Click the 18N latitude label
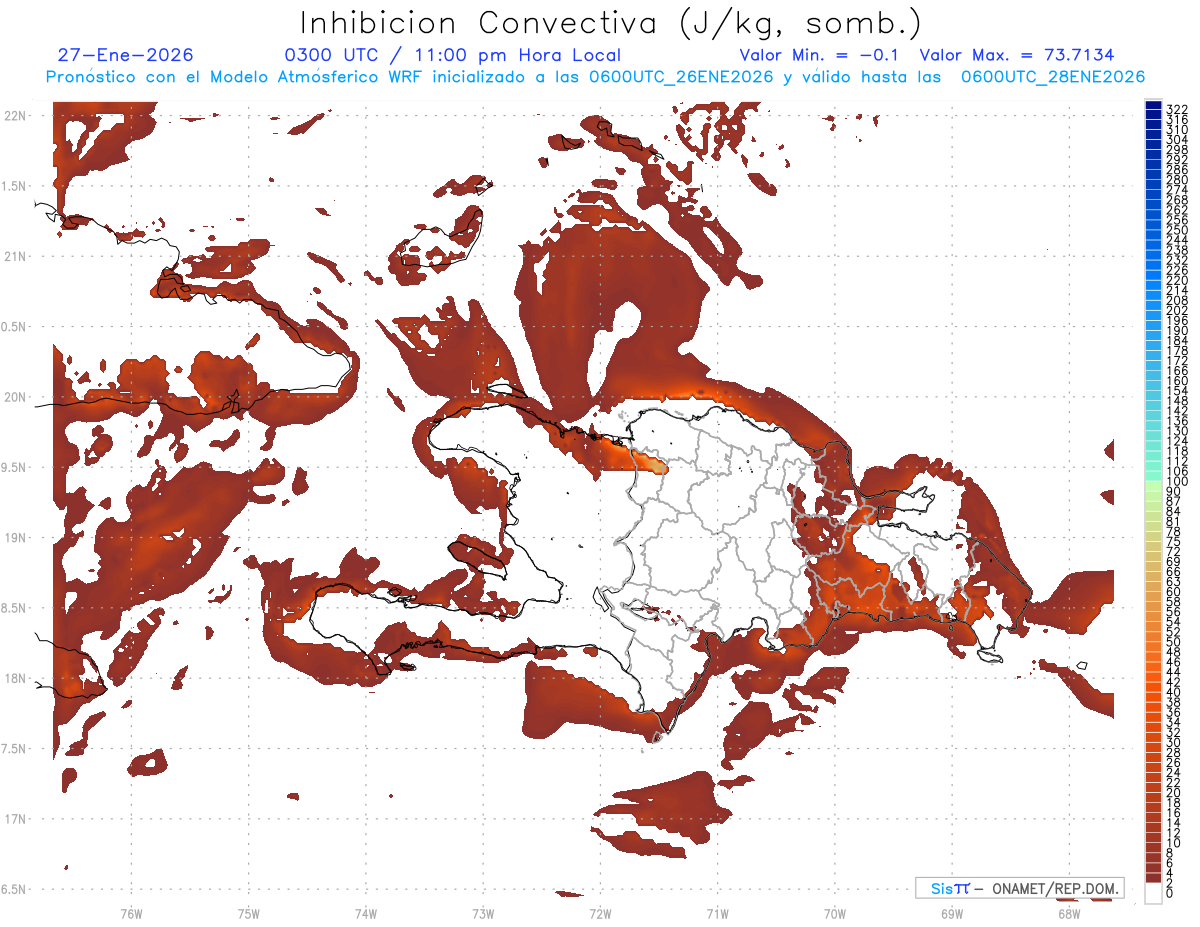 click(15, 678)
